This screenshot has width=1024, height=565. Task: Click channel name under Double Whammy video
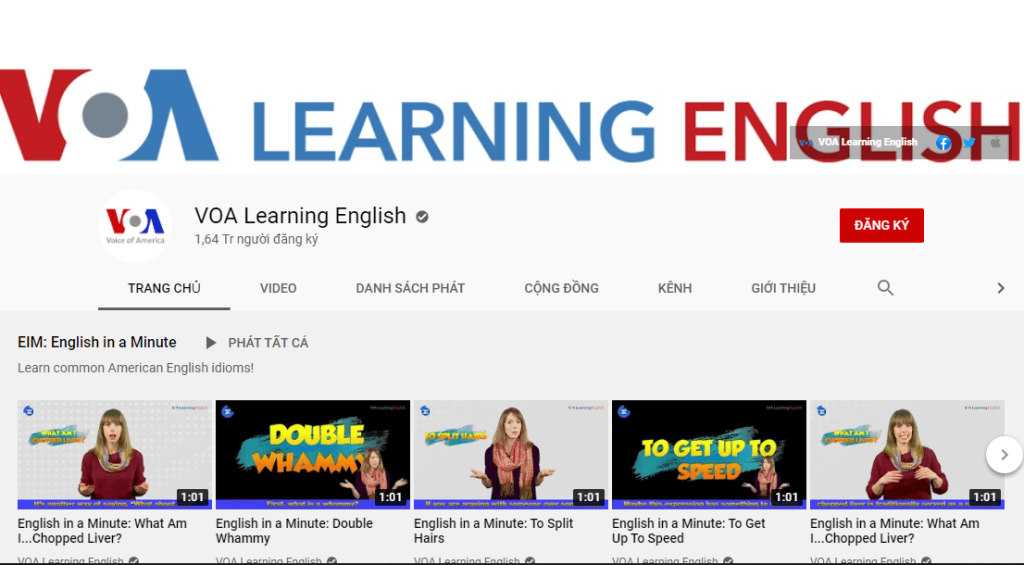point(268,560)
